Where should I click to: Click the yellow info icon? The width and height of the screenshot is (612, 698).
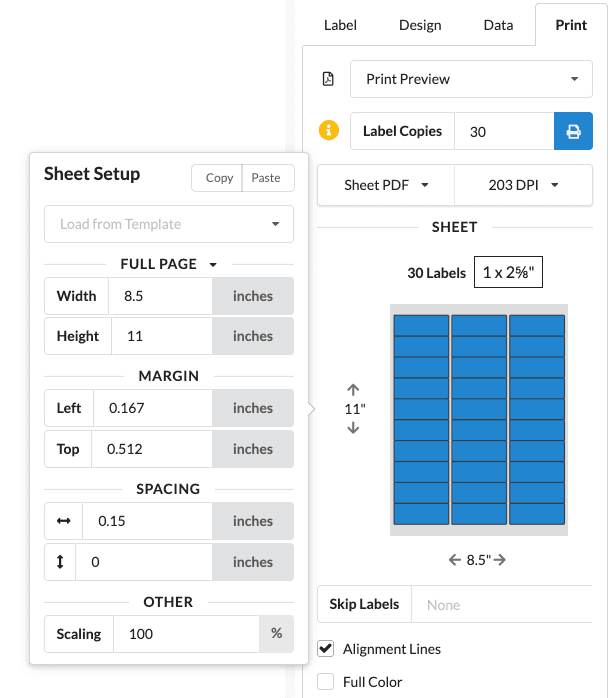[x=328, y=131]
